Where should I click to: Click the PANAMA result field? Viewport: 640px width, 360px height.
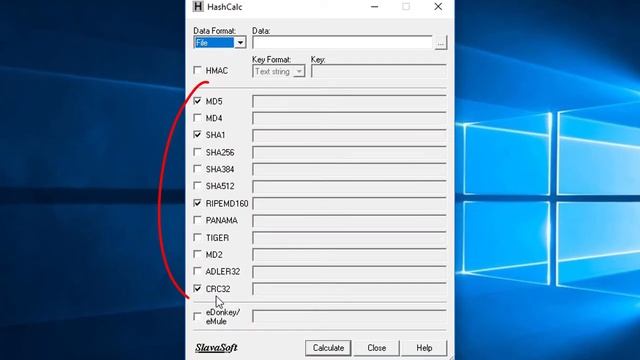pos(349,220)
